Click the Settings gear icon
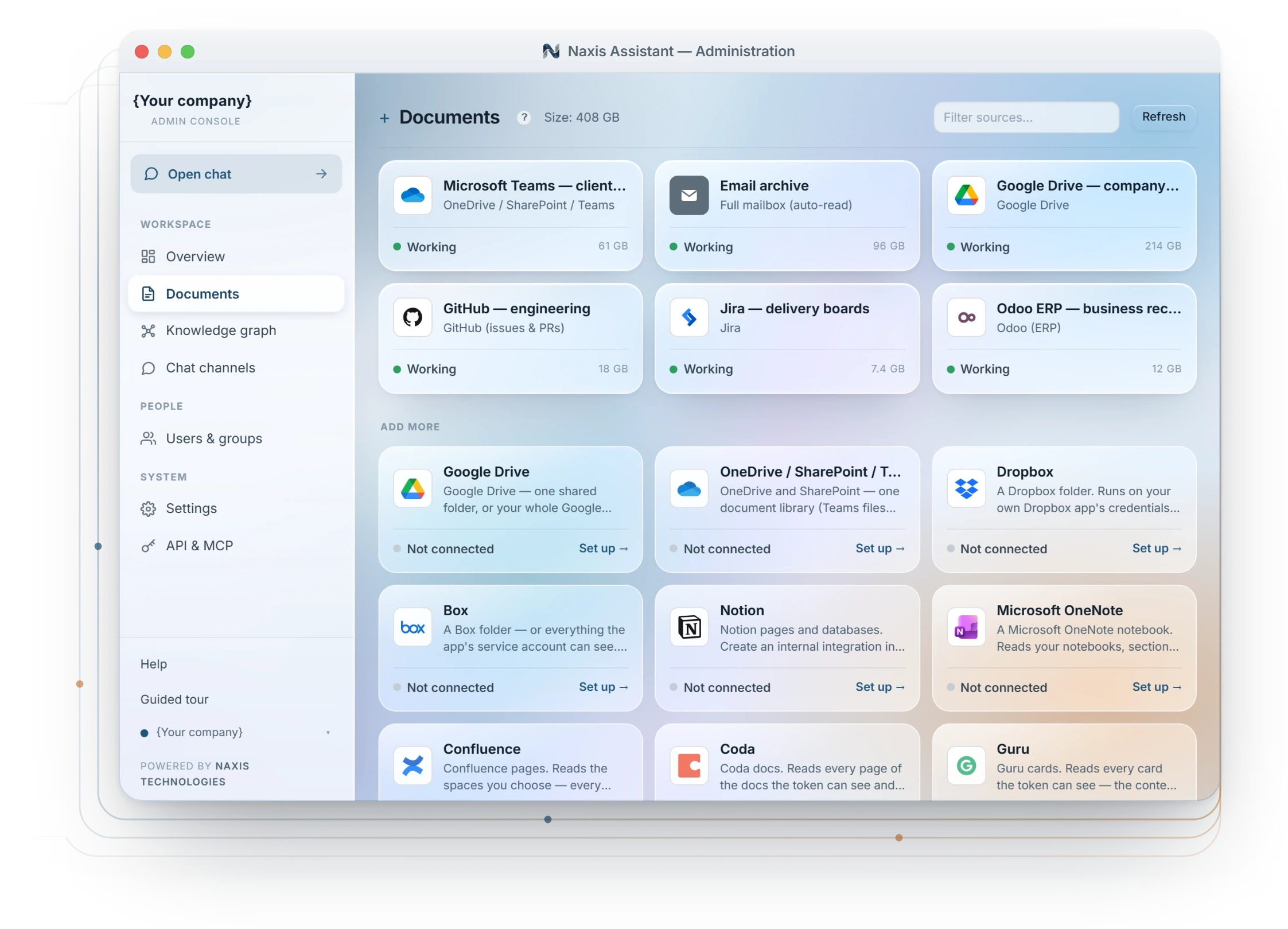This screenshot has width=1288, height=929. 148,508
